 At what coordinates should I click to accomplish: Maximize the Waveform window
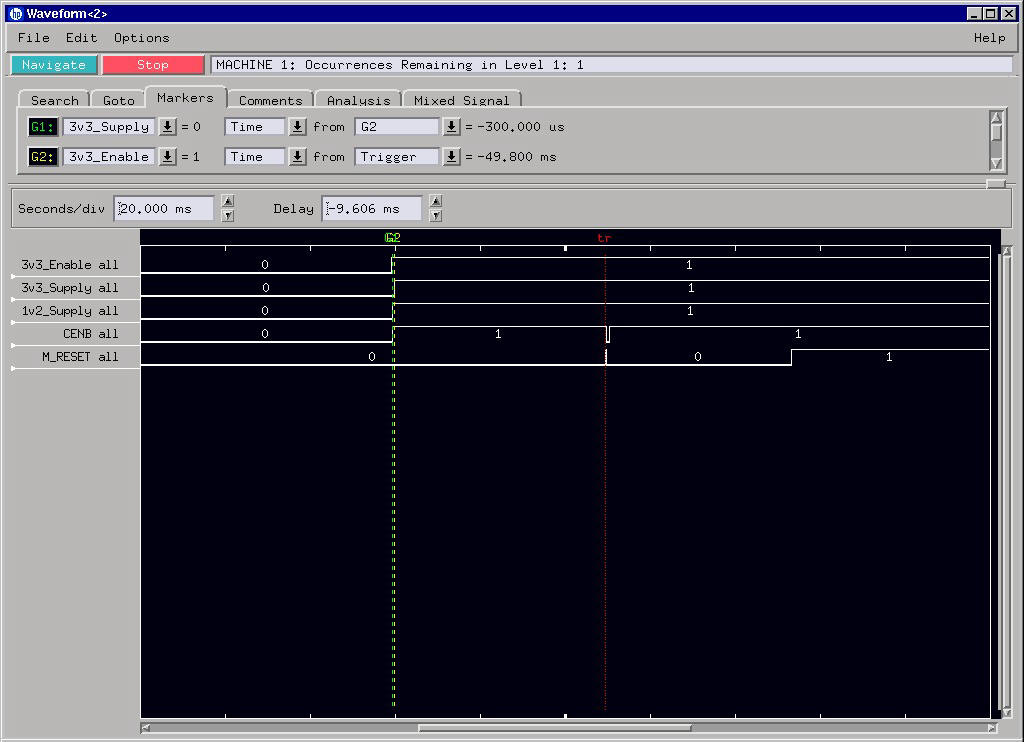coord(991,13)
